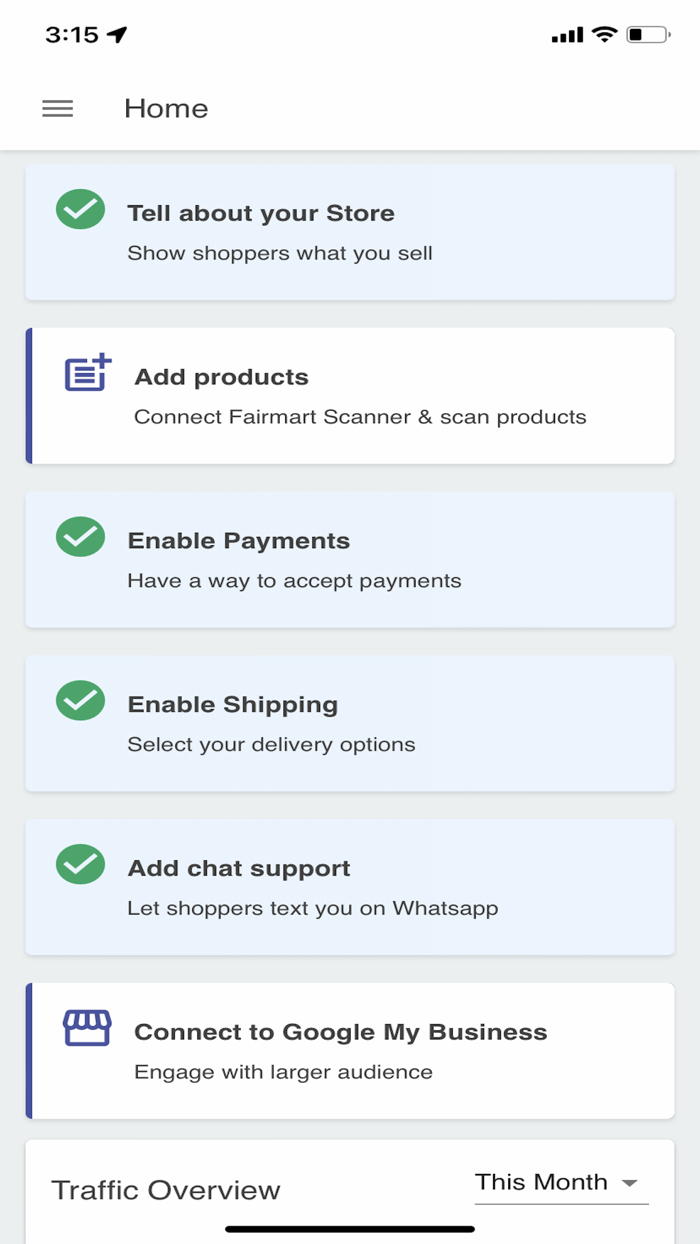Image resolution: width=700 pixels, height=1244 pixels.
Task: Tap the battery indicator icon
Action: click(x=647, y=35)
